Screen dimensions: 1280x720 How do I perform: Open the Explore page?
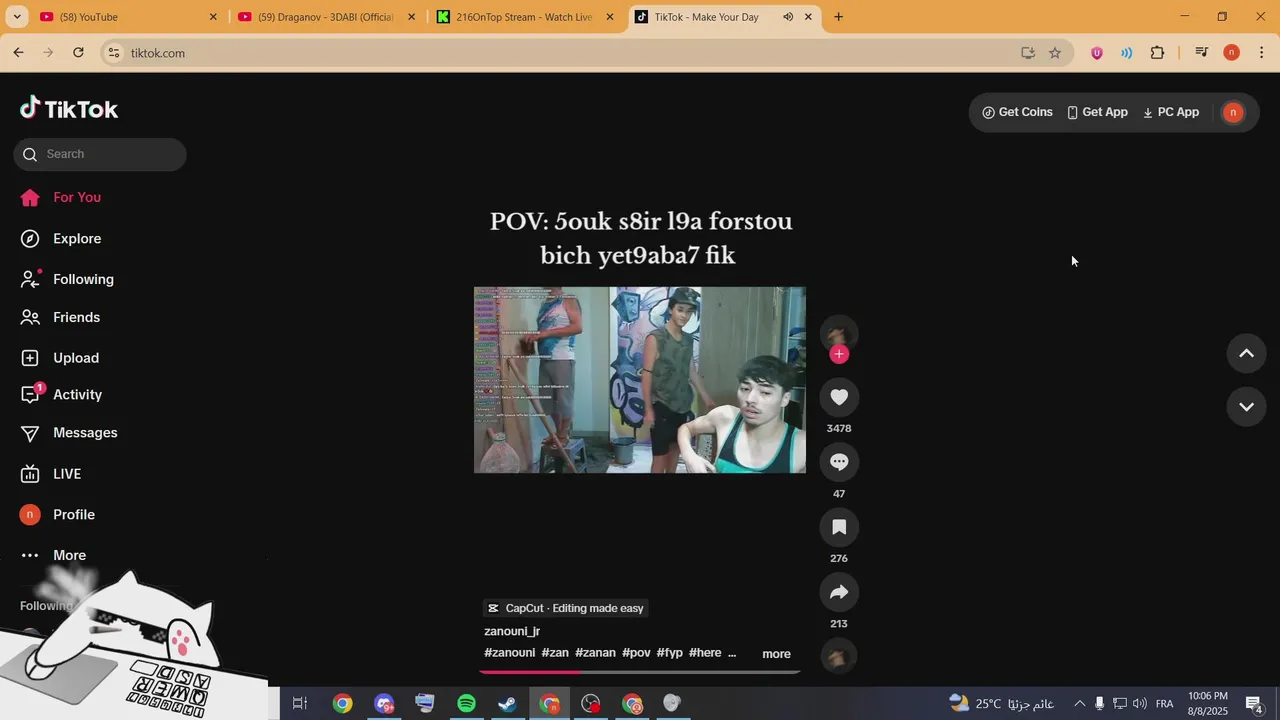pyautogui.click(x=62, y=238)
